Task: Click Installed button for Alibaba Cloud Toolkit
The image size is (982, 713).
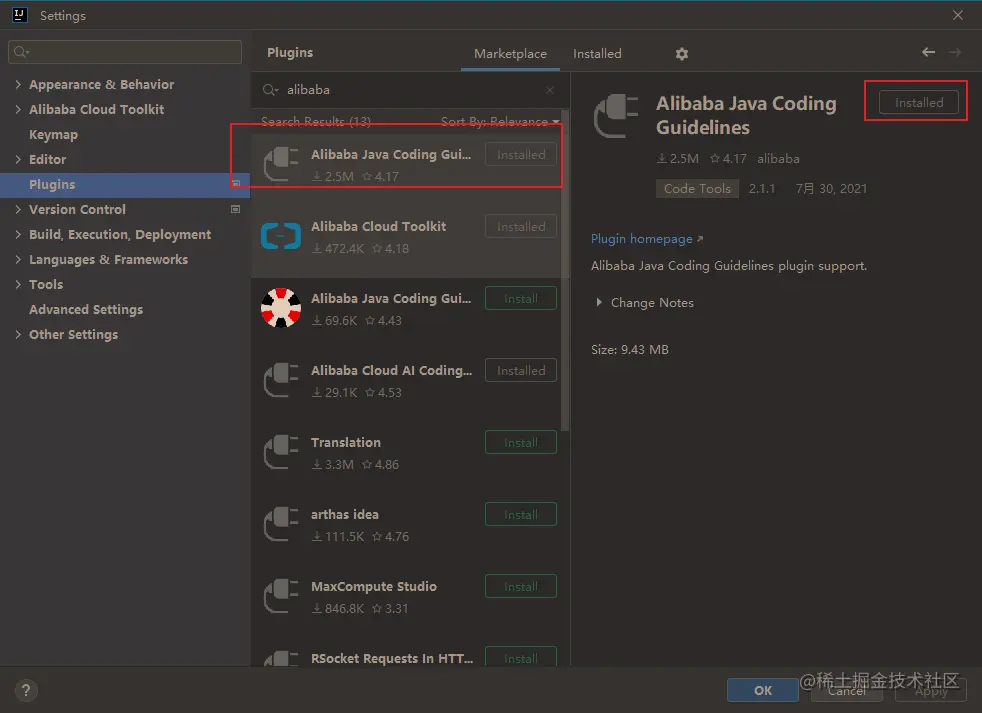Action: pos(520,226)
